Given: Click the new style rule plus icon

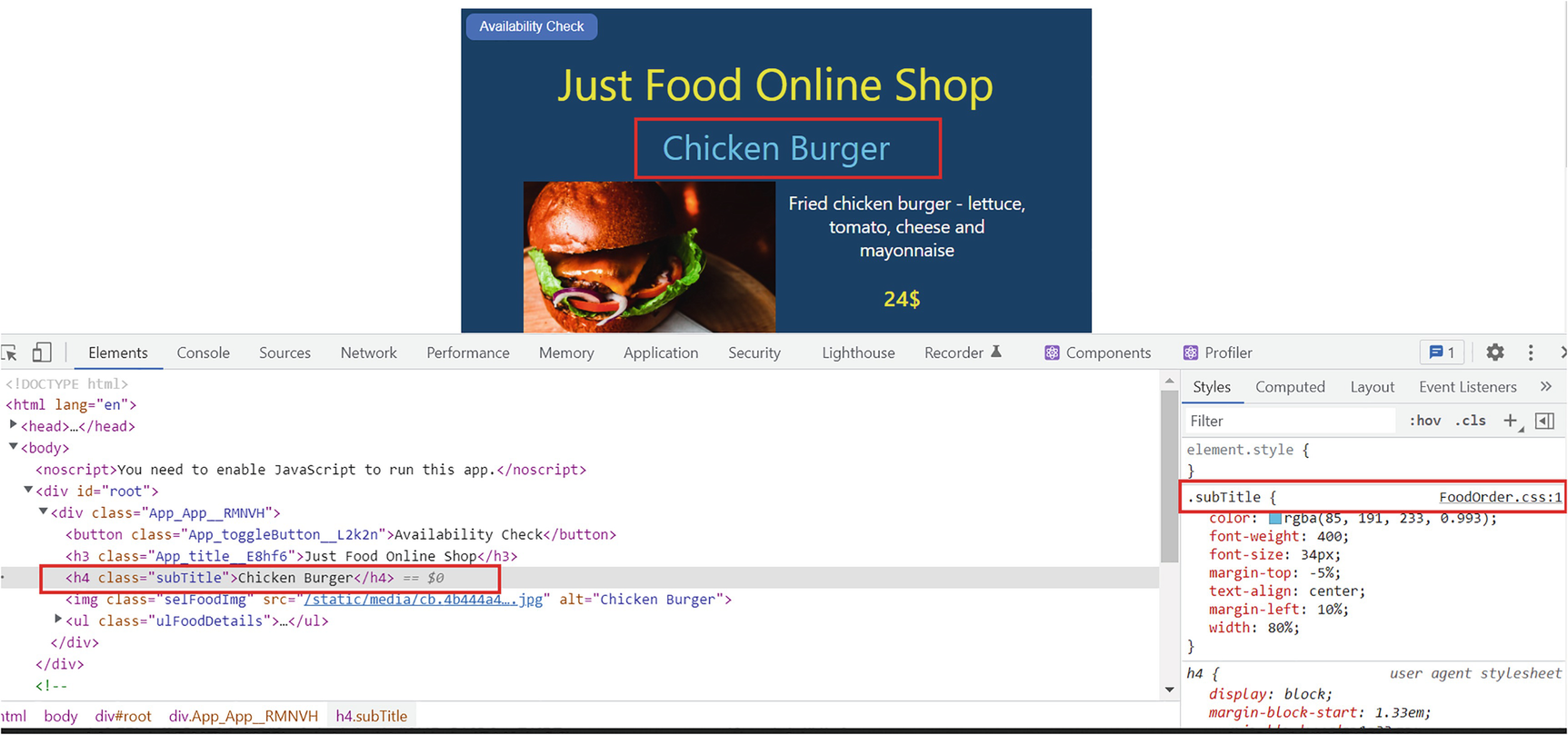Looking at the screenshot, I should click(1511, 421).
